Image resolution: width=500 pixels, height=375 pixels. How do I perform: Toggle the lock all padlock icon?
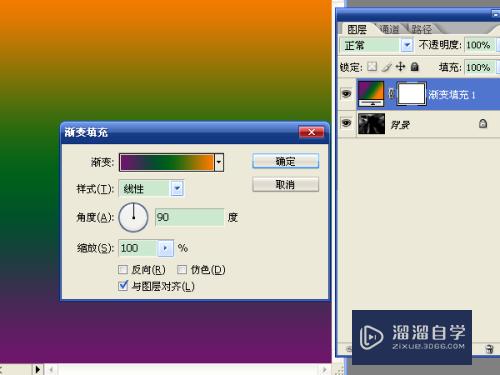coord(415,67)
